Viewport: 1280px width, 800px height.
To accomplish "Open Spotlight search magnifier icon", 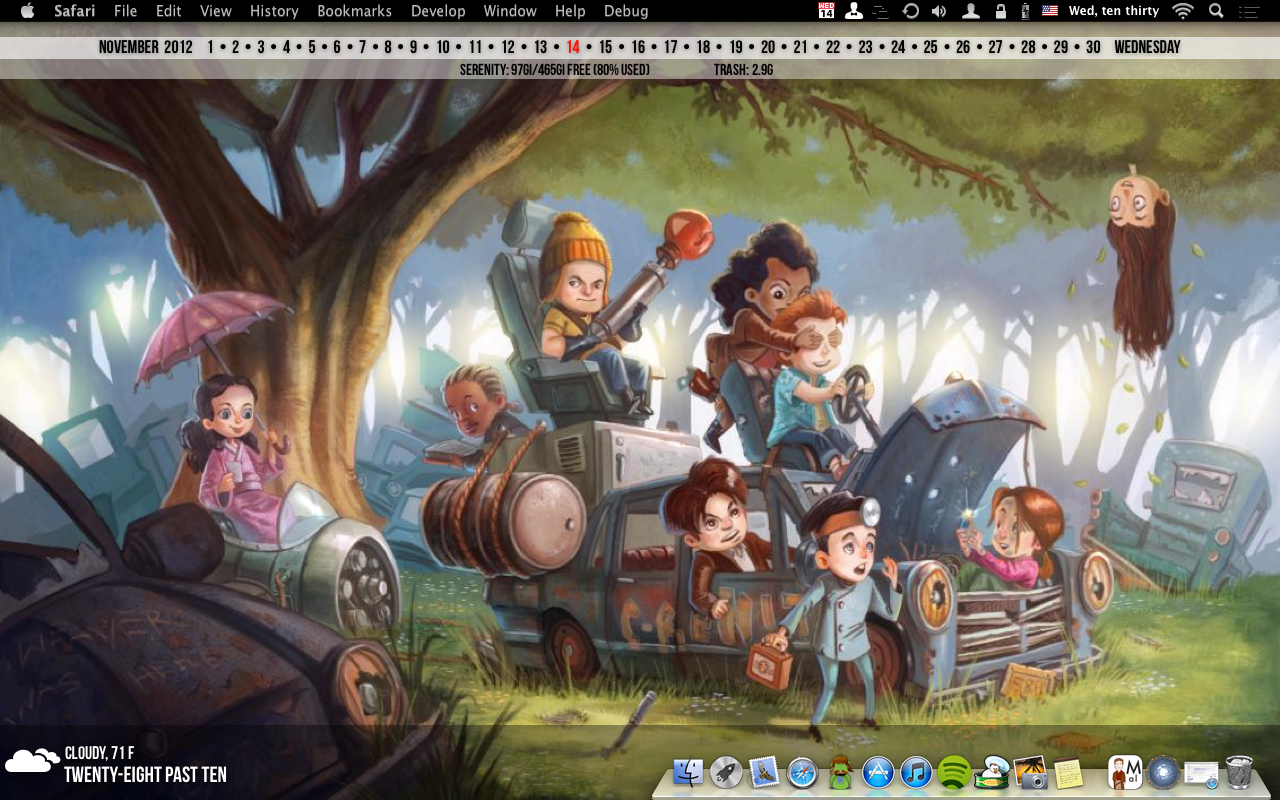I will coord(1216,11).
